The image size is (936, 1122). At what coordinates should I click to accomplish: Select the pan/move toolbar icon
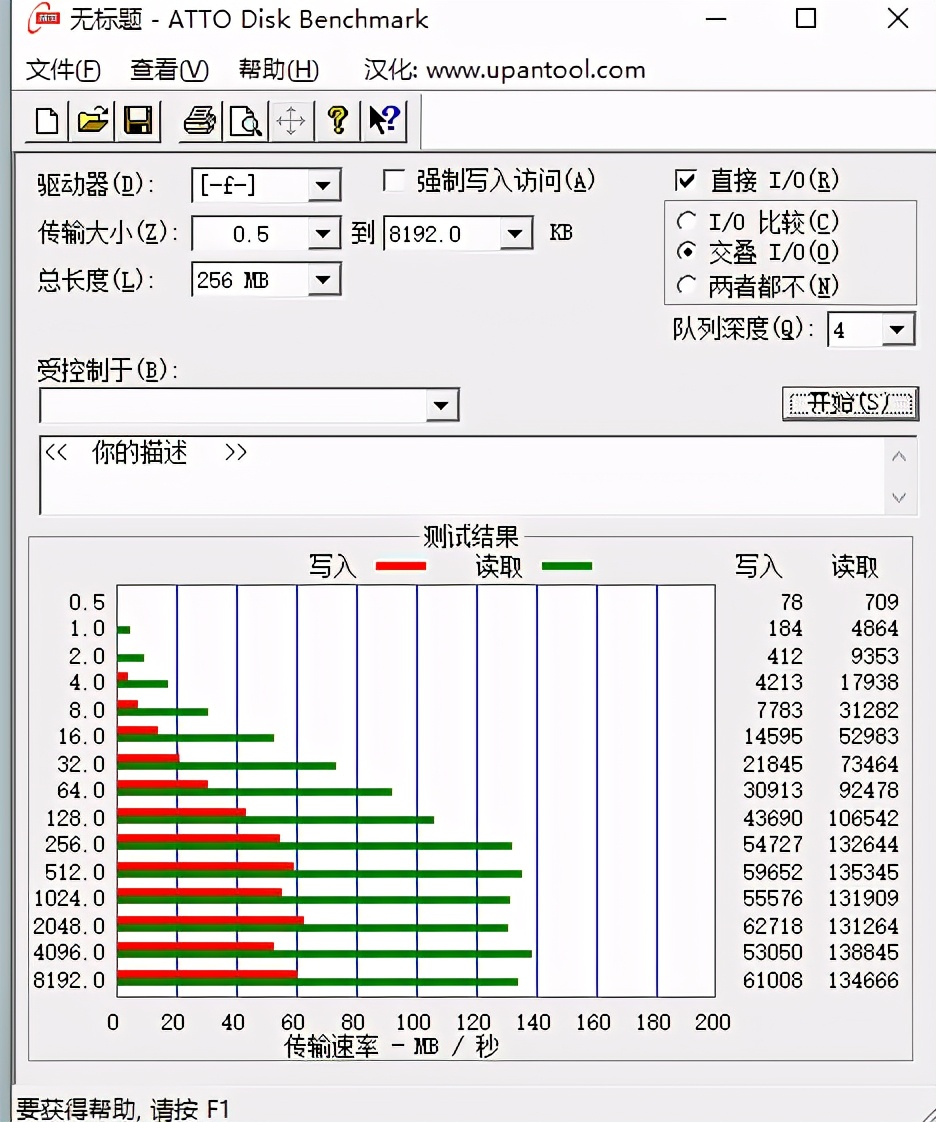pos(291,120)
